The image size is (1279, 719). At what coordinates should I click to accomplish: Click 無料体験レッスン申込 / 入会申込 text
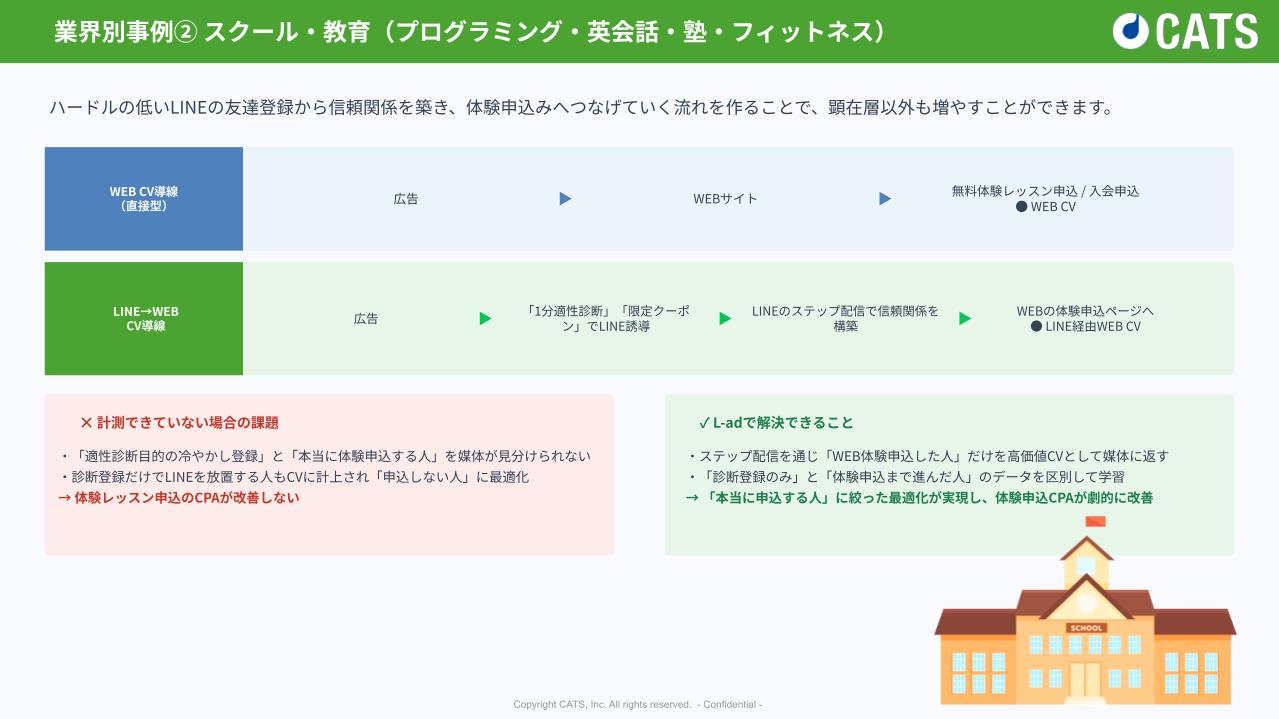1045,191
